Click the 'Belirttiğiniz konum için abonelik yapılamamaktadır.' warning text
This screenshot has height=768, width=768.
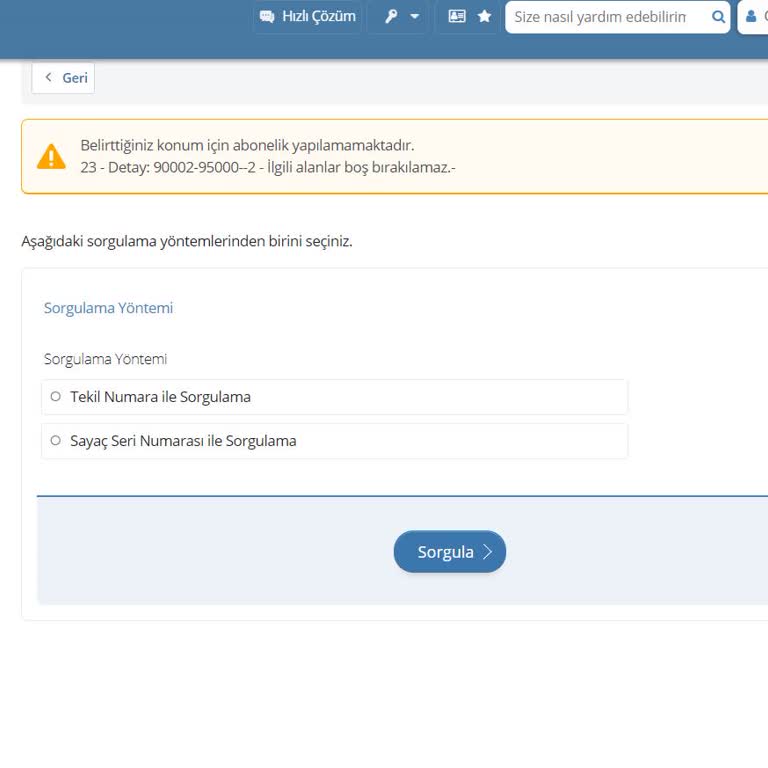click(247, 145)
